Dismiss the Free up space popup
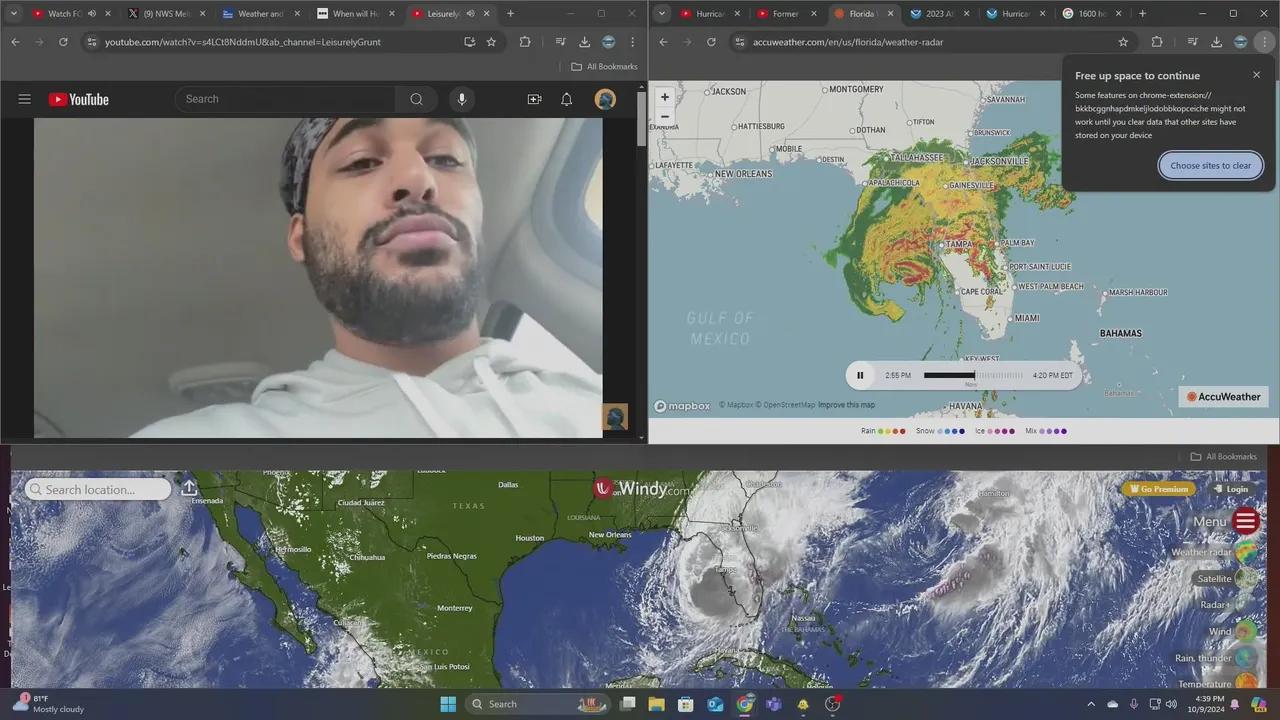Image resolution: width=1280 pixels, height=720 pixels. point(1256,75)
